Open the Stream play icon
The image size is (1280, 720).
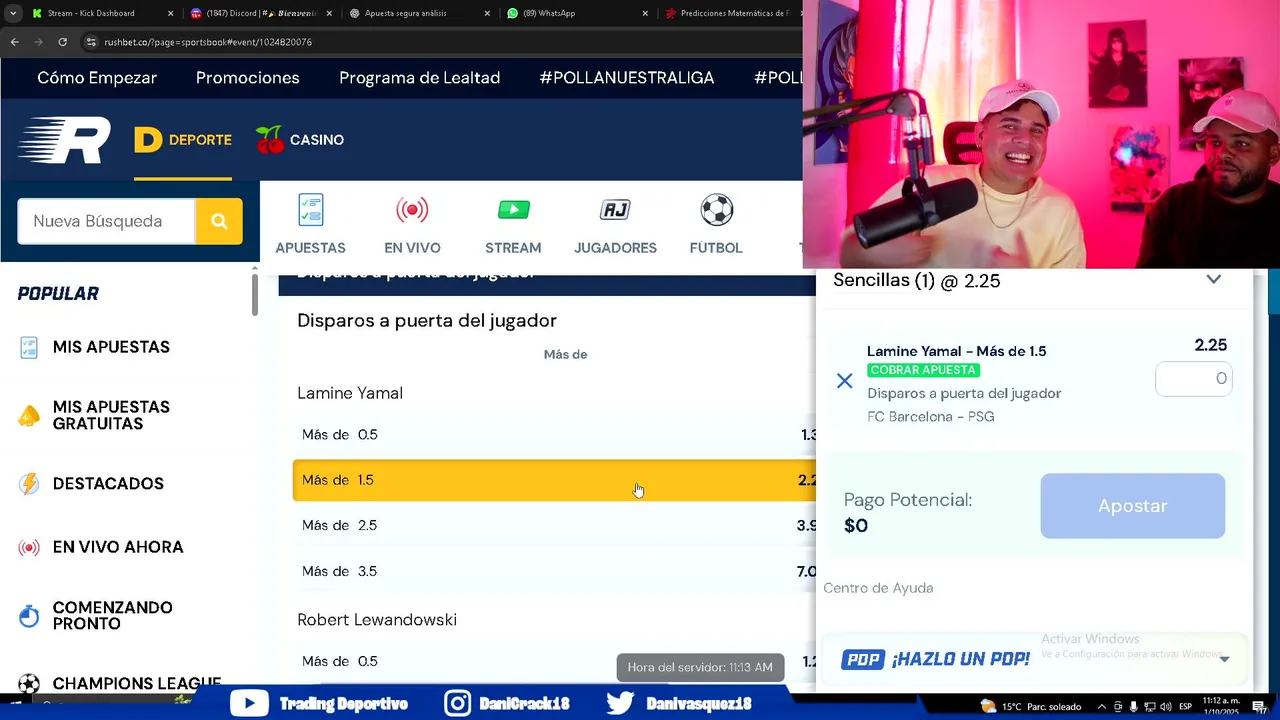coord(514,210)
